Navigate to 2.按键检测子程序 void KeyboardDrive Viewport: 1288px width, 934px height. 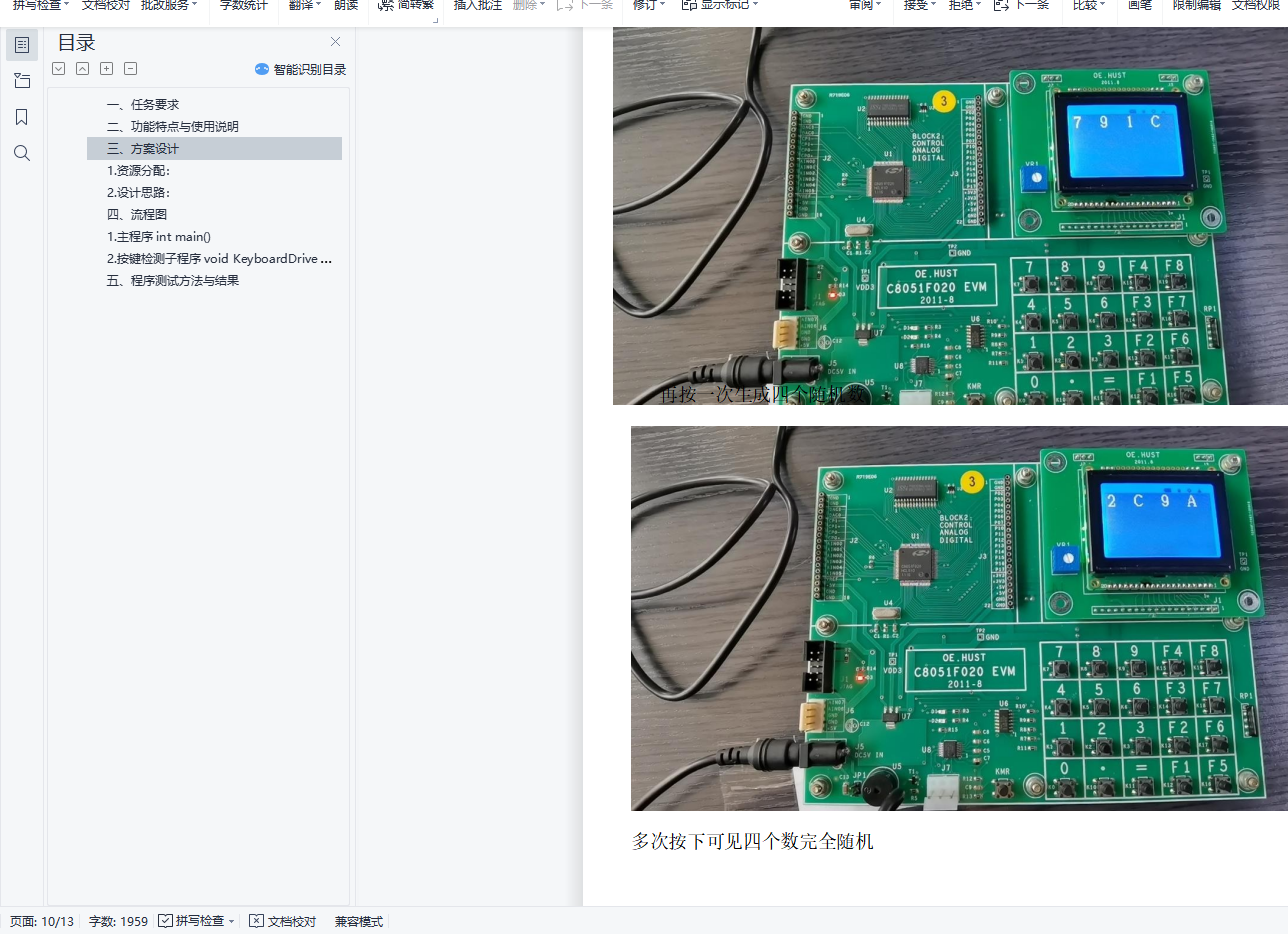(x=220, y=258)
